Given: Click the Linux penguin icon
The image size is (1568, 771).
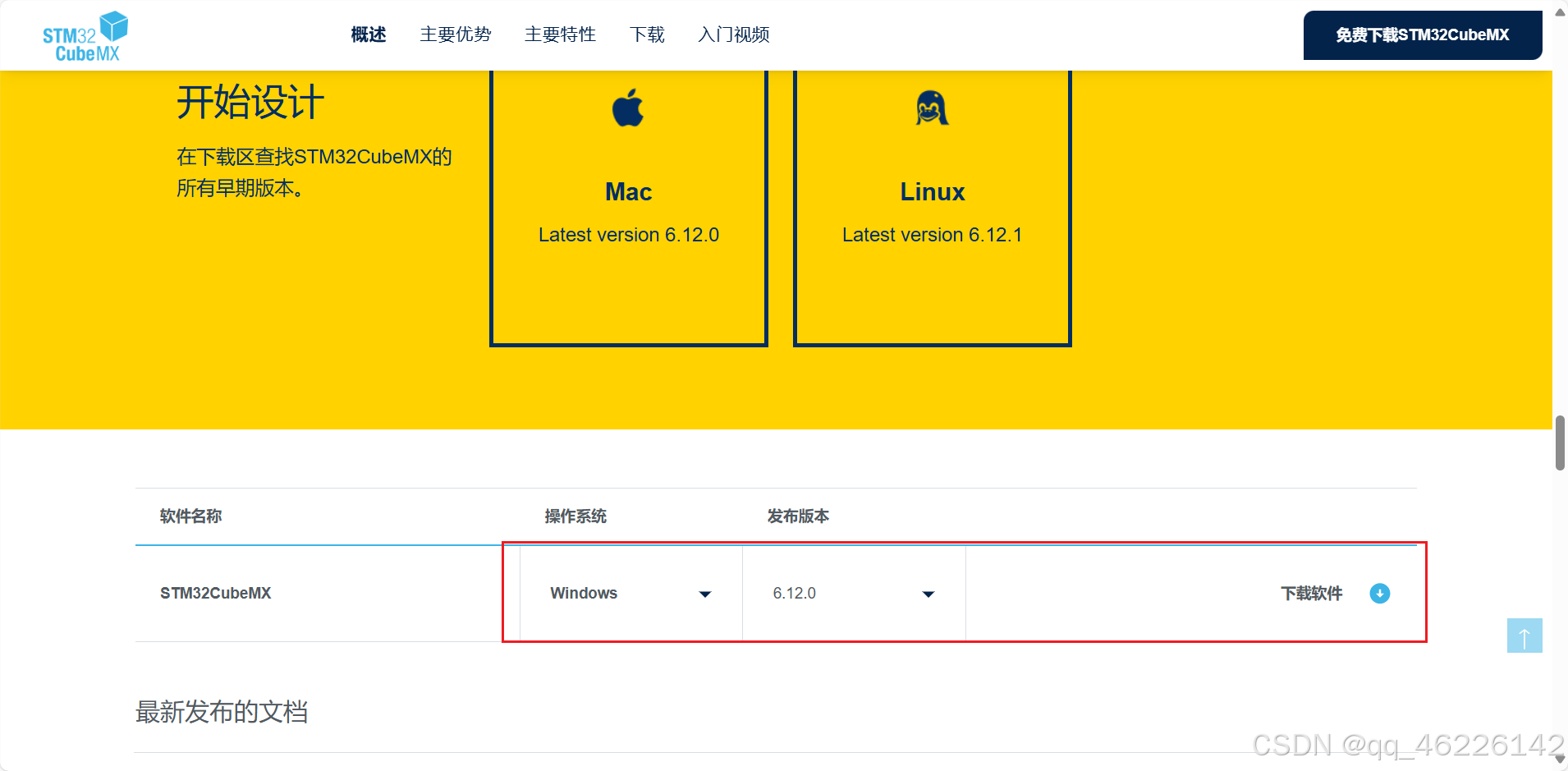Looking at the screenshot, I should pyautogui.click(x=932, y=108).
